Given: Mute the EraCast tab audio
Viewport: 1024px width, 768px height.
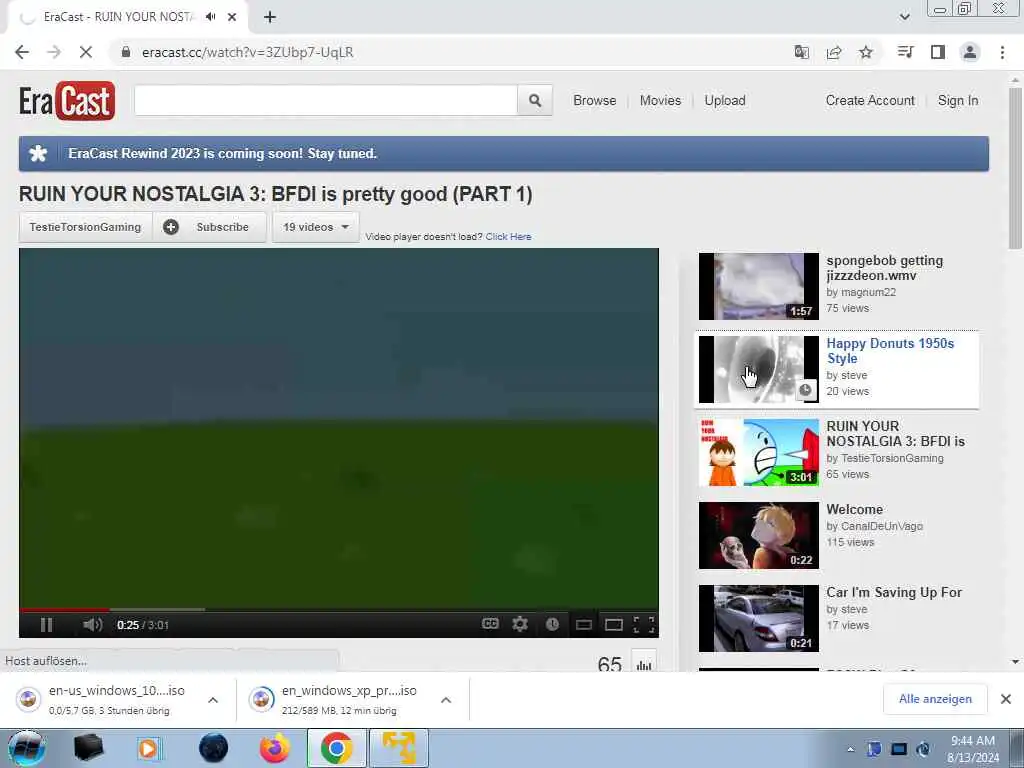Looking at the screenshot, I should [x=210, y=17].
